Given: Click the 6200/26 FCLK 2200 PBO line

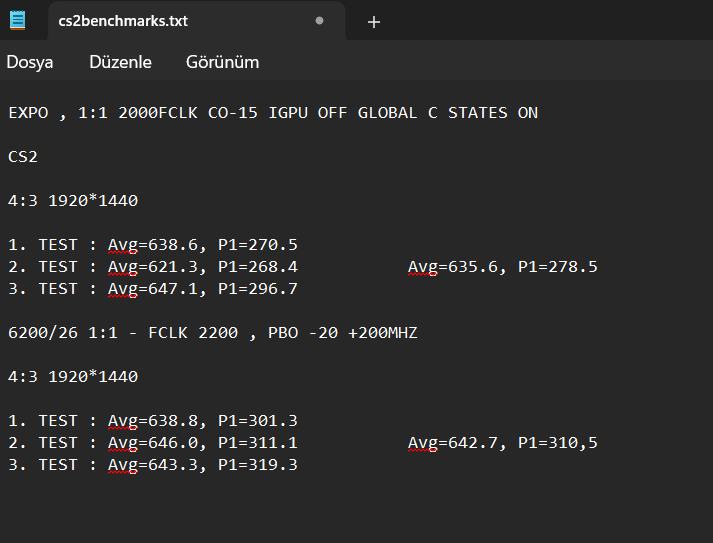Looking at the screenshot, I should pos(213,333).
